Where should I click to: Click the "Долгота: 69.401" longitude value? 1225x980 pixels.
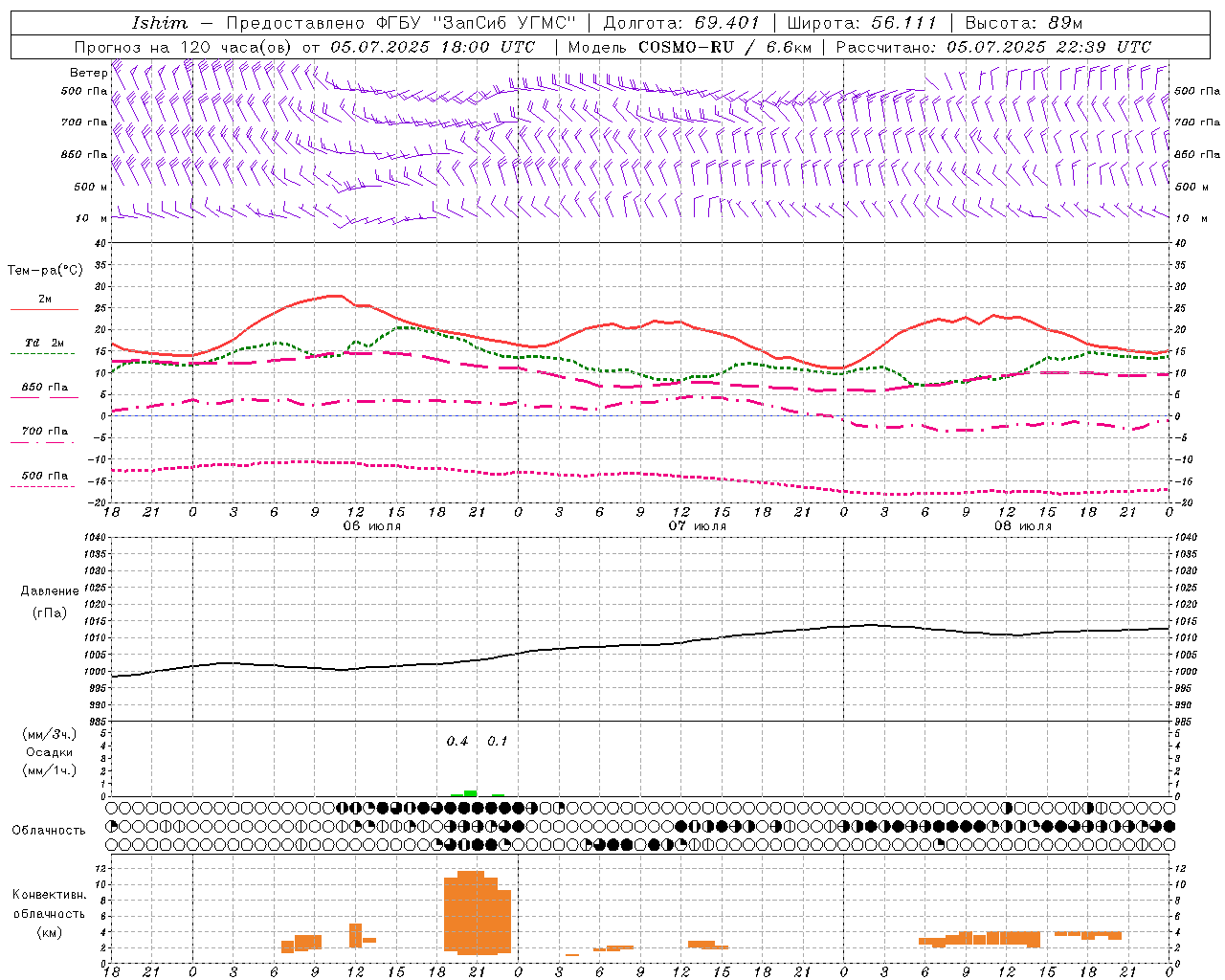coord(680,23)
